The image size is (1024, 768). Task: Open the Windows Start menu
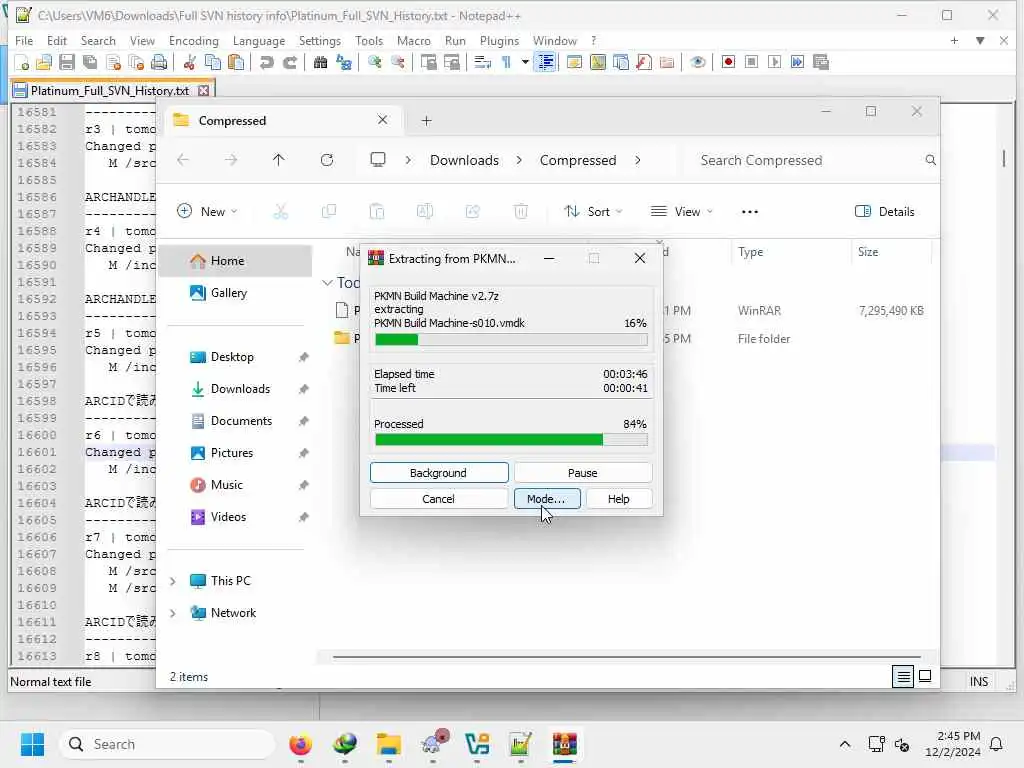pyautogui.click(x=32, y=744)
